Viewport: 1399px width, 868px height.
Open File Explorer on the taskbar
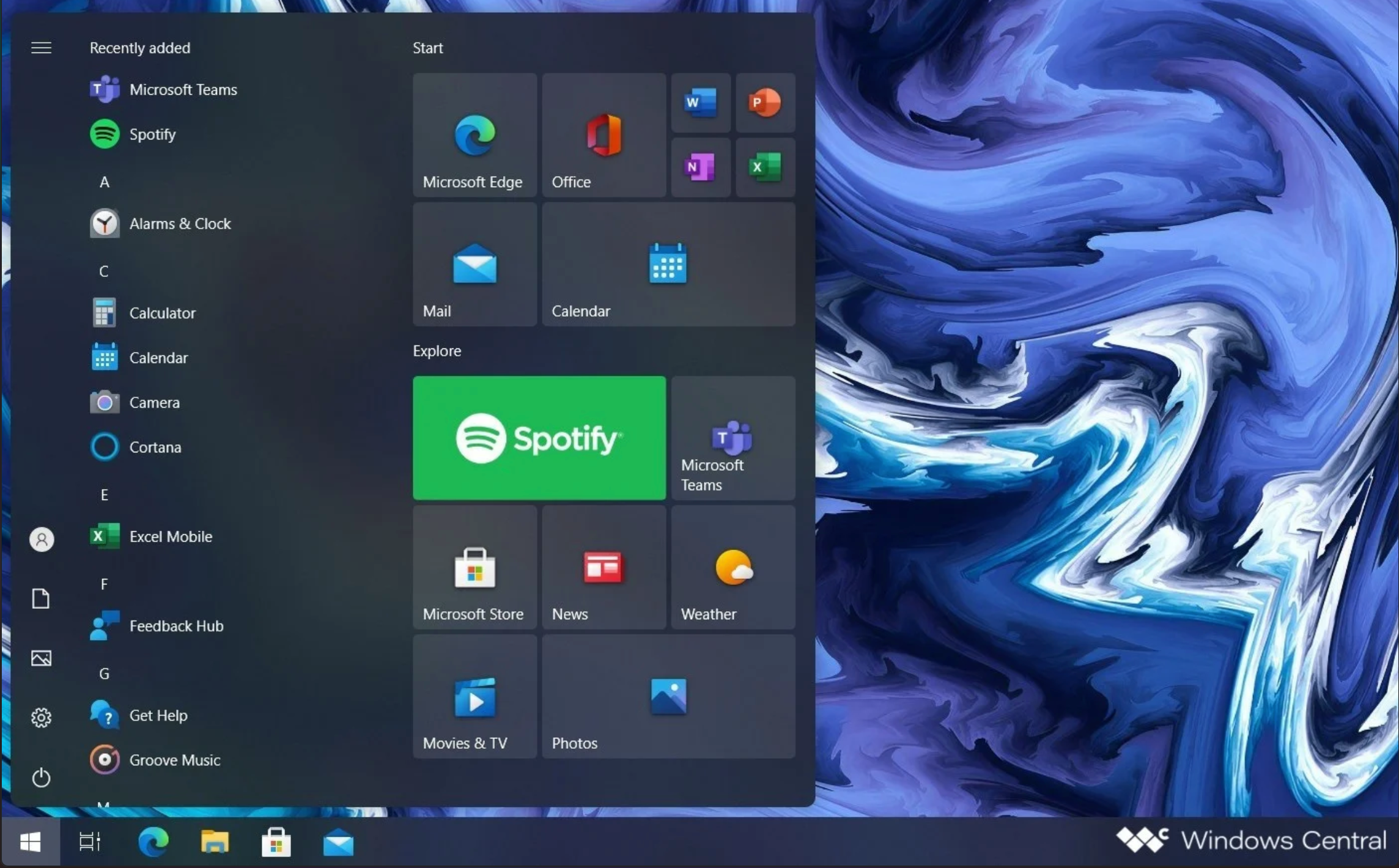pyautogui.click(x=215, y=842)
